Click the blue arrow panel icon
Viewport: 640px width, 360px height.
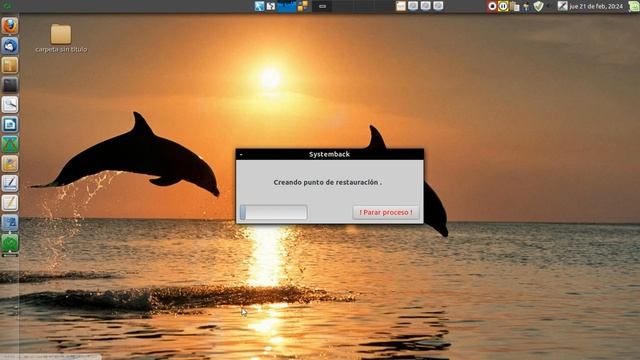pos(259,6)
